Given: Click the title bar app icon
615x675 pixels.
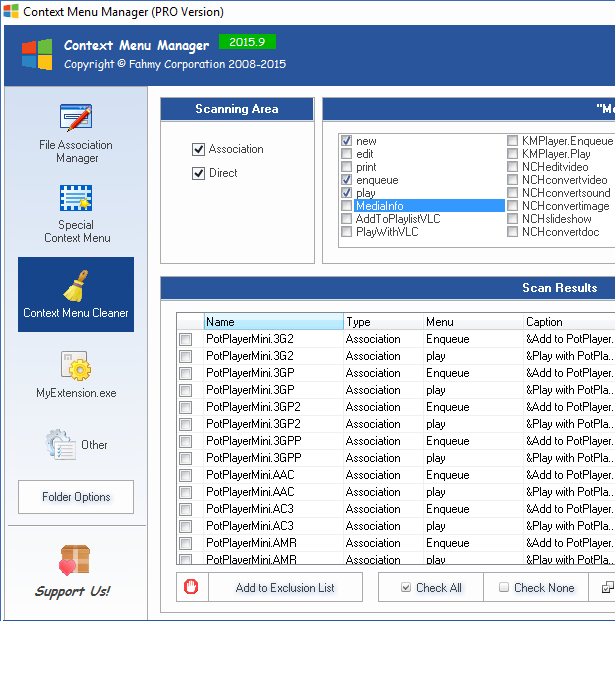Looking at the screenshot, I should click(11, 11).
